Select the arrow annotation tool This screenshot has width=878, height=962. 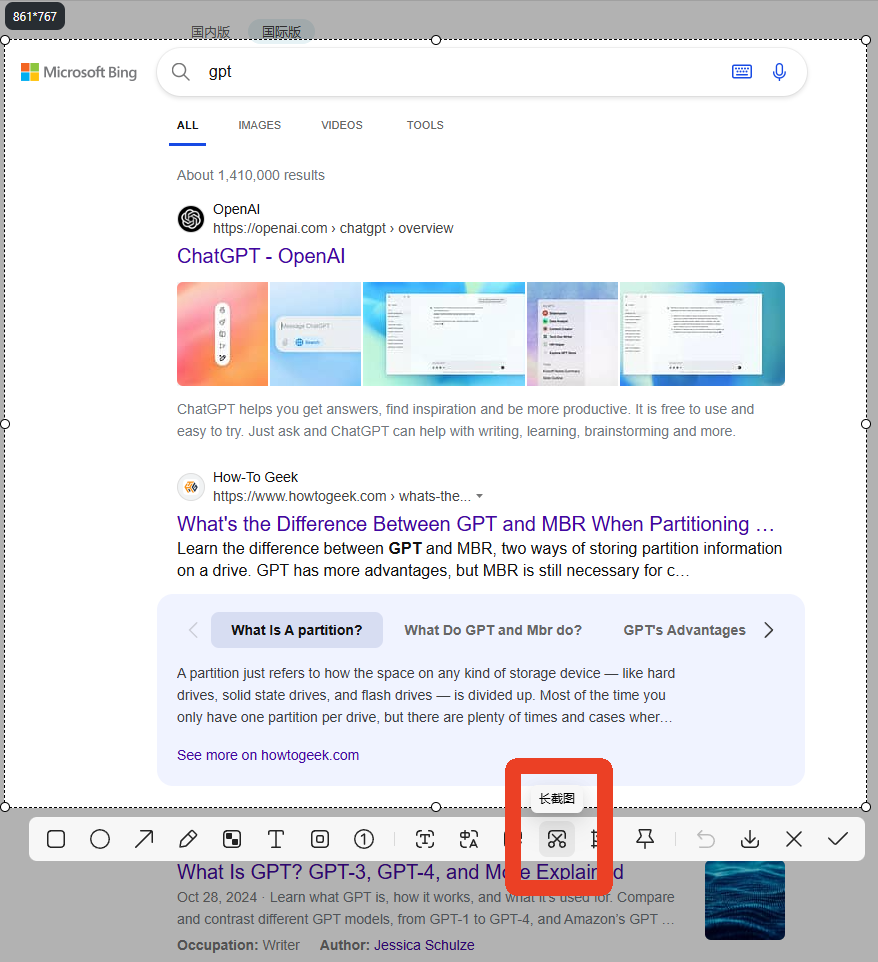[x=144, y=839]
